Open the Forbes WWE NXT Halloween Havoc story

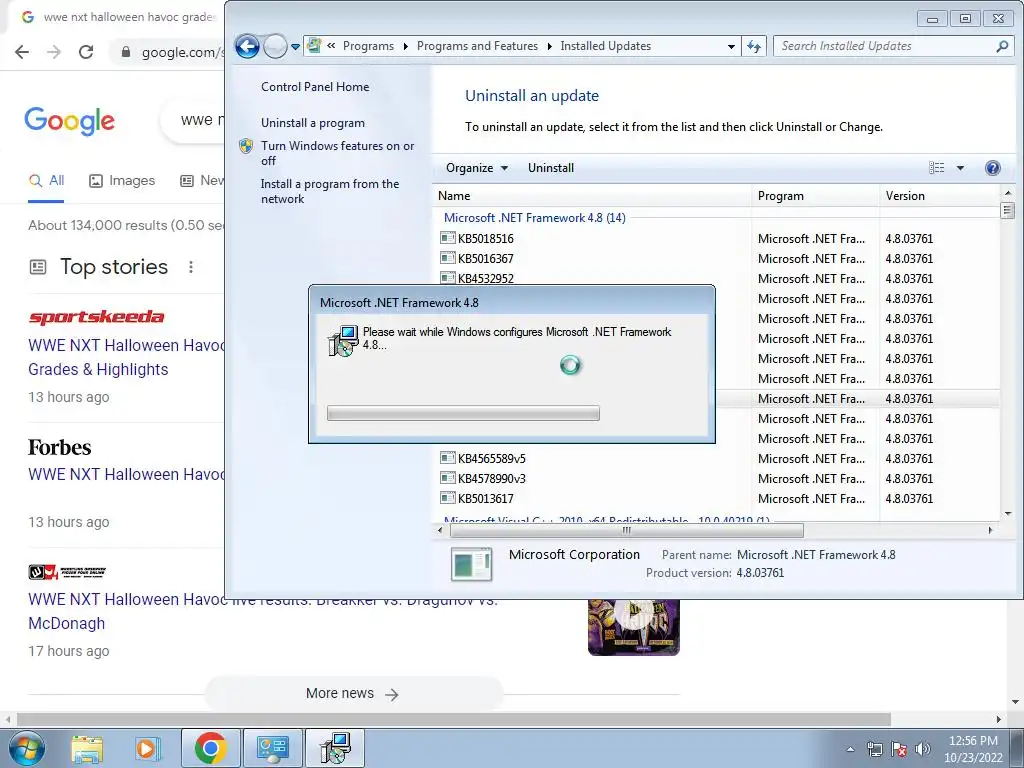pyautogui.click(x=126, y=475)
